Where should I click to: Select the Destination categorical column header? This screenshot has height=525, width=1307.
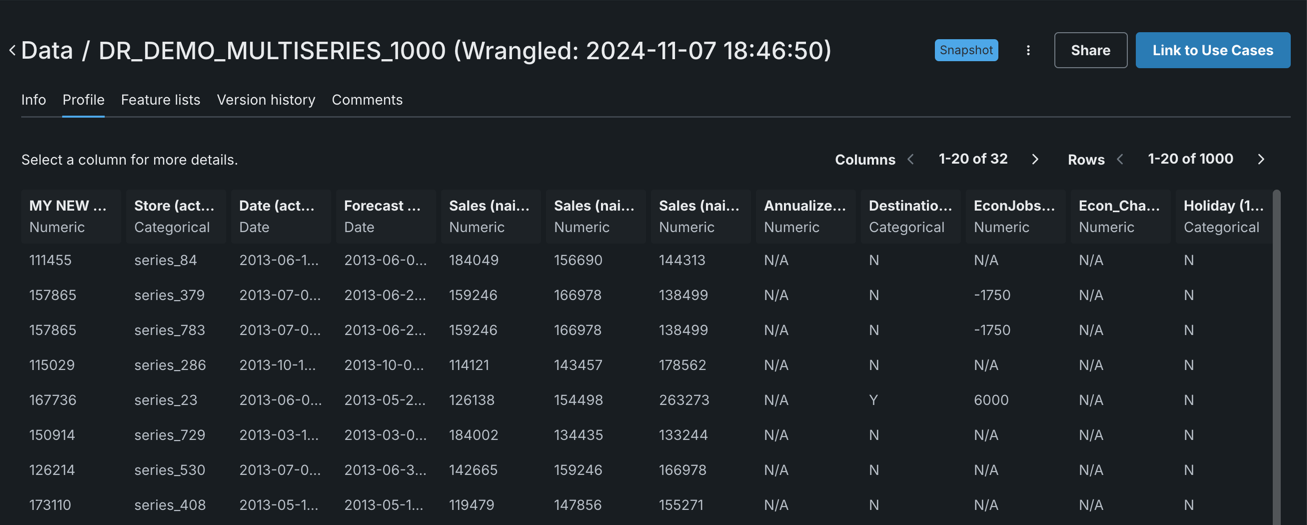point(910,215)
